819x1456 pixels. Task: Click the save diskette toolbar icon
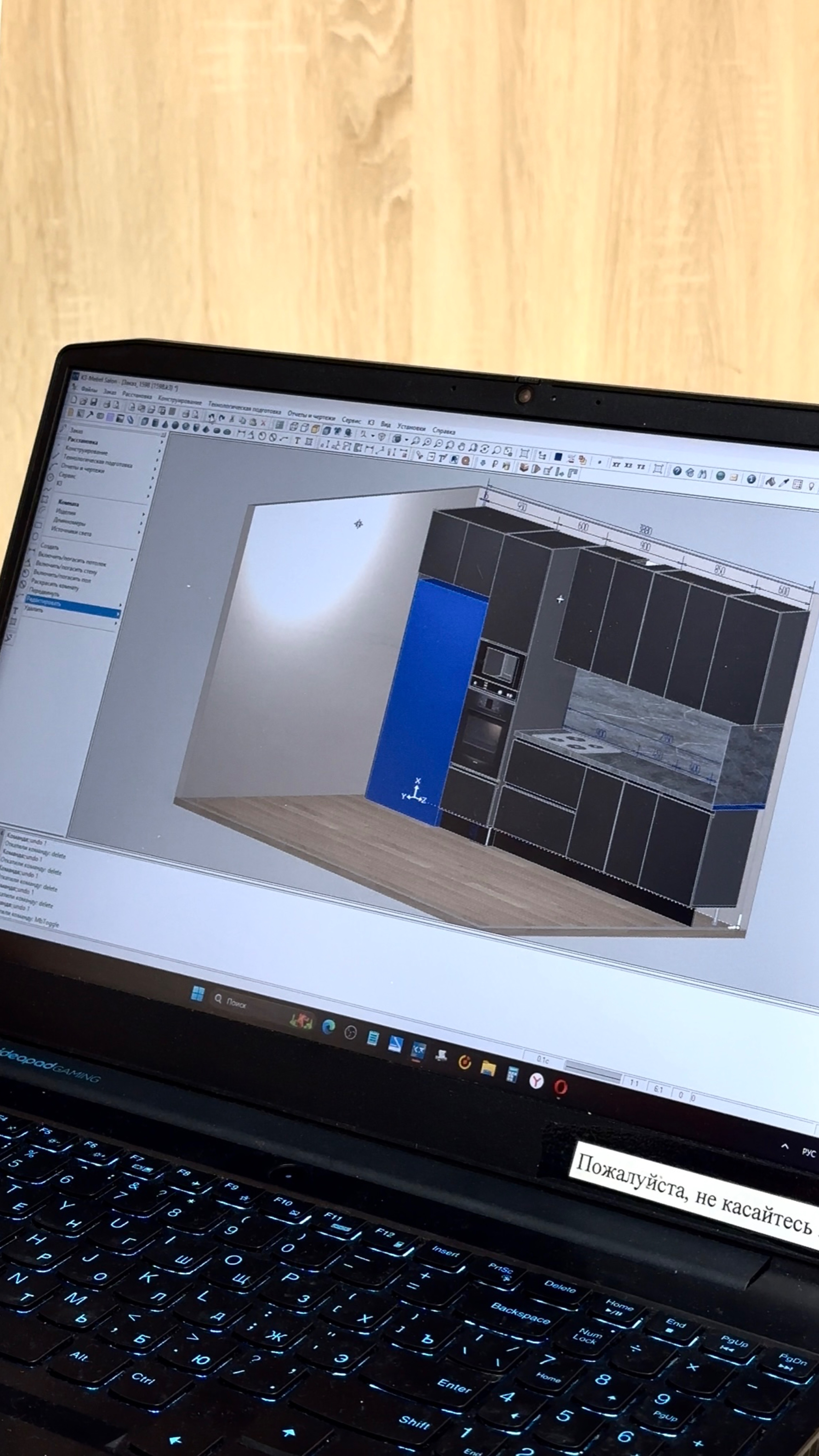(94, 402)
